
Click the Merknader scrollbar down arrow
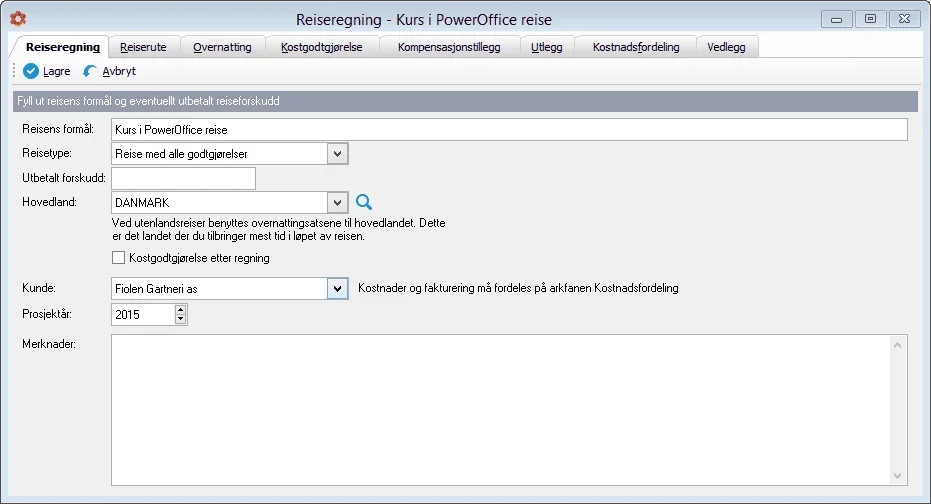(x=899, y=476)
